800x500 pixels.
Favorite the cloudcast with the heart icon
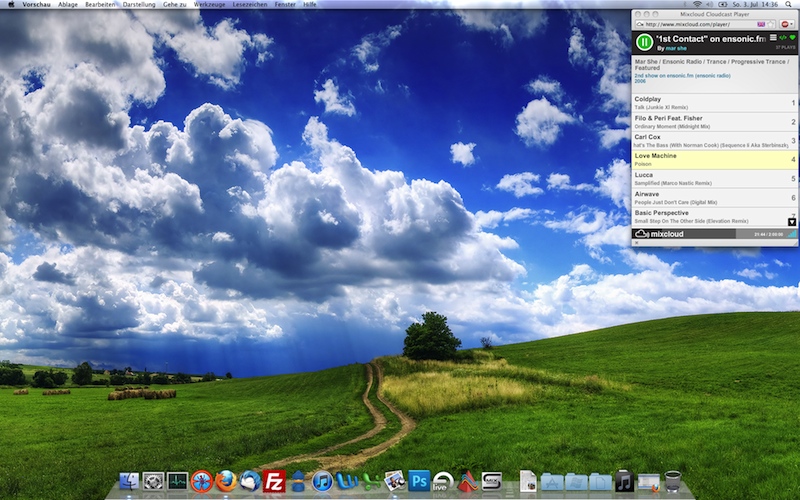pos(792,38)
